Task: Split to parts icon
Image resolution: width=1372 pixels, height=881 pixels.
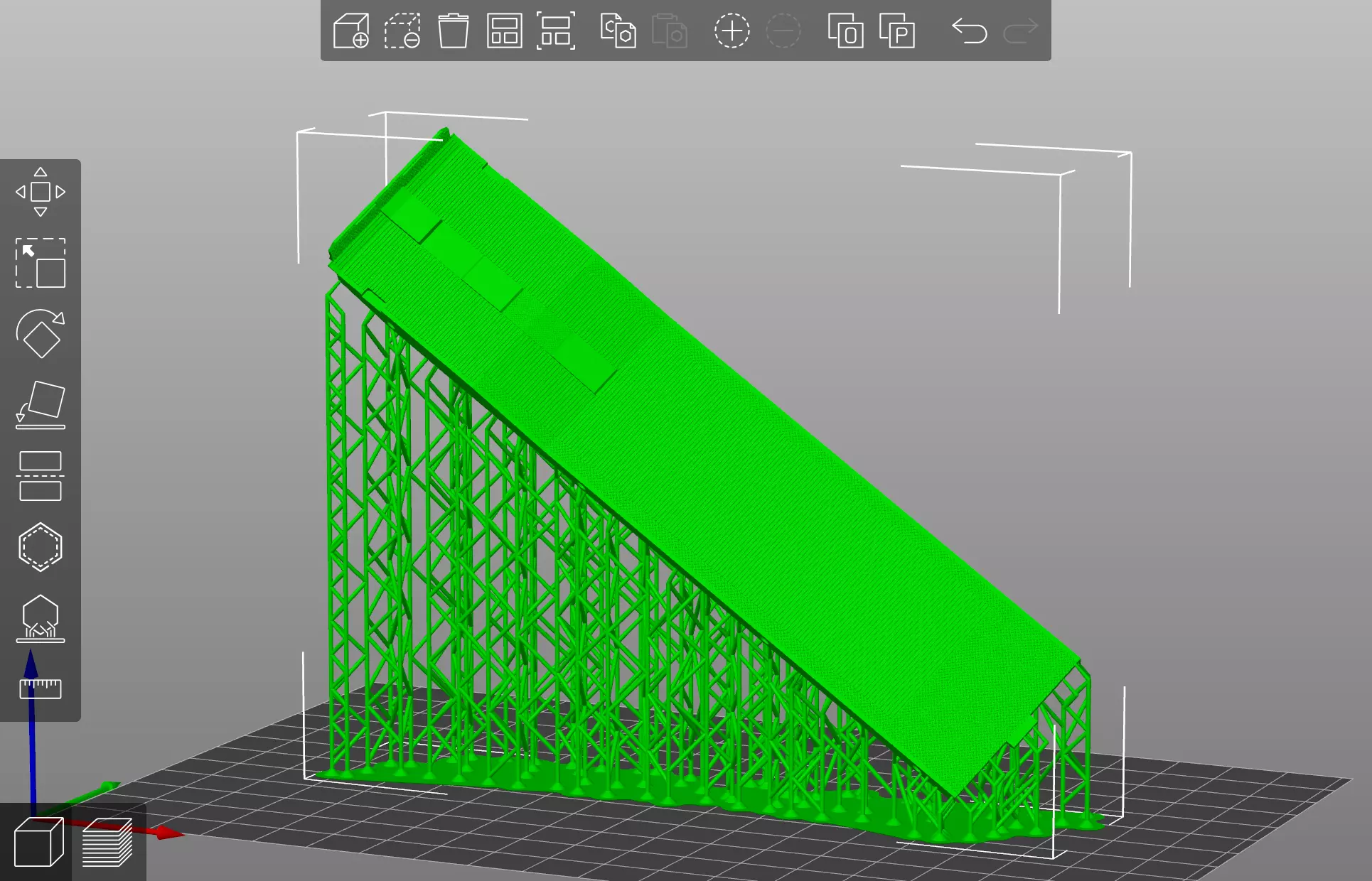Action: (x=897, y=31)
